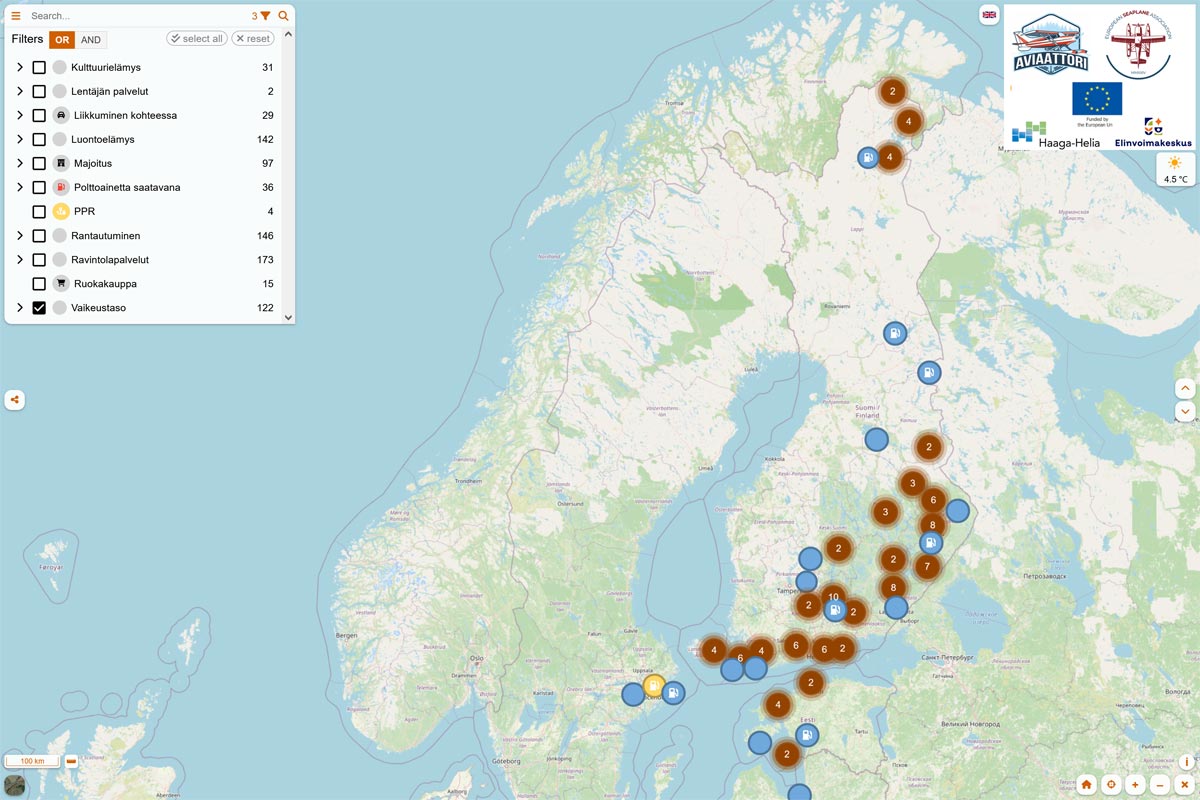Open the hamburger menu in the search panel
The image size is (1200, 800).
(16, 16)
